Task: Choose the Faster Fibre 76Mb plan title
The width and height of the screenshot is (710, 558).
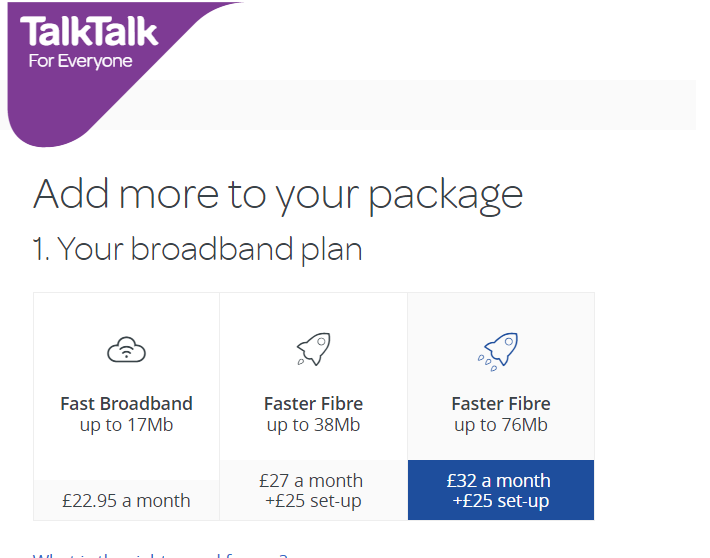Action: 501,404
